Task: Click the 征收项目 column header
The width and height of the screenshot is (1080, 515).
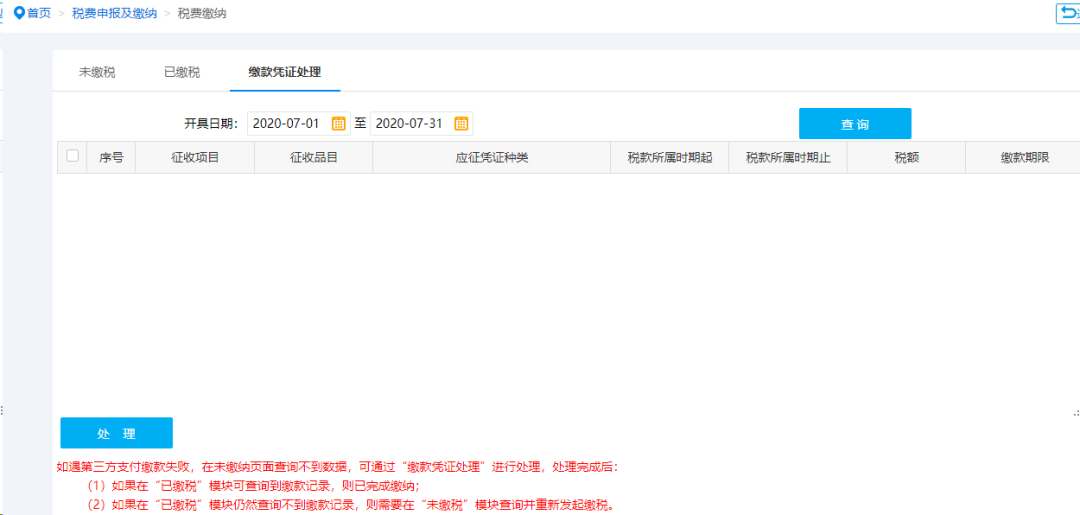Action: click(195, 158)
